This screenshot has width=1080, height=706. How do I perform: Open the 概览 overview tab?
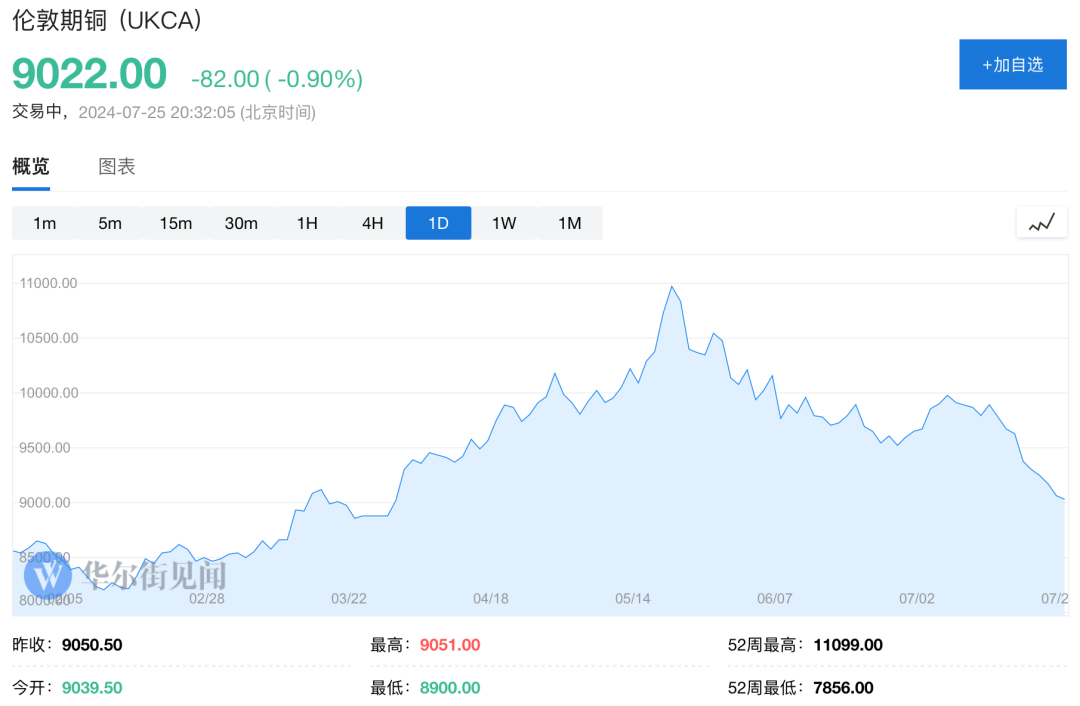click(x=31, y=167)
